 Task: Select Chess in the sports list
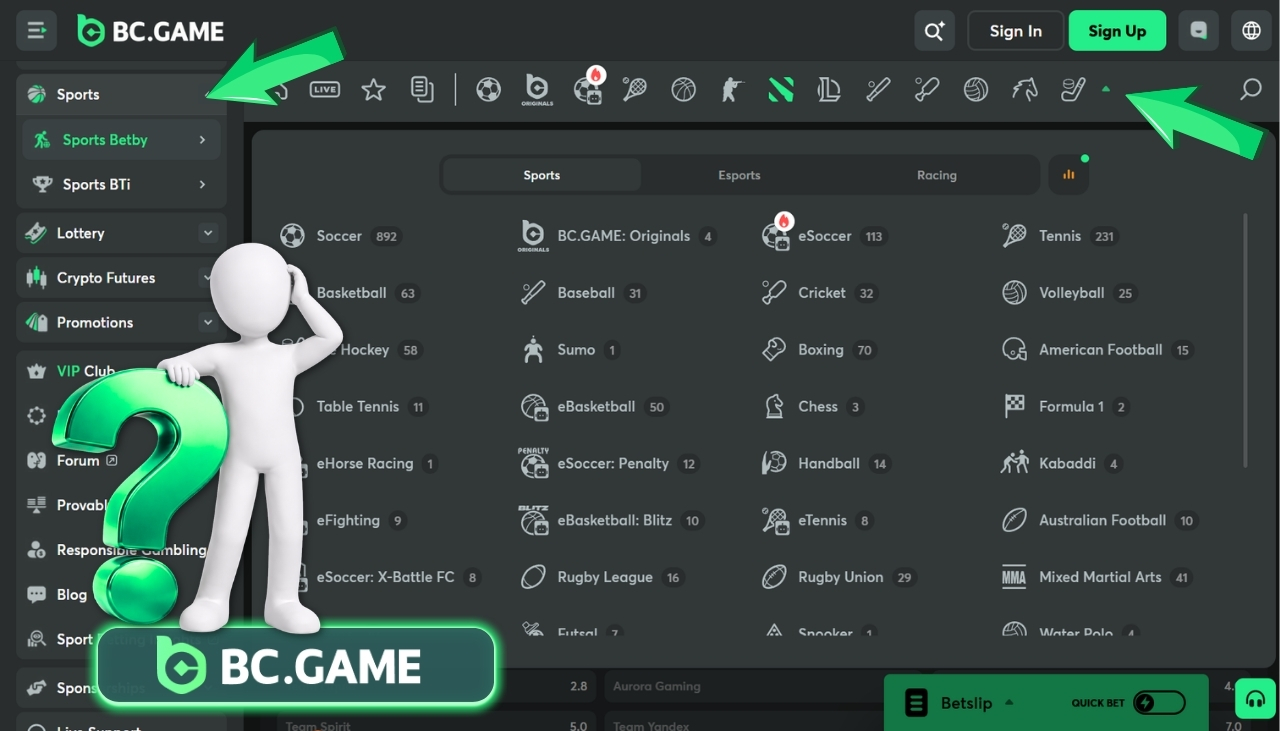tap(812, 406)
